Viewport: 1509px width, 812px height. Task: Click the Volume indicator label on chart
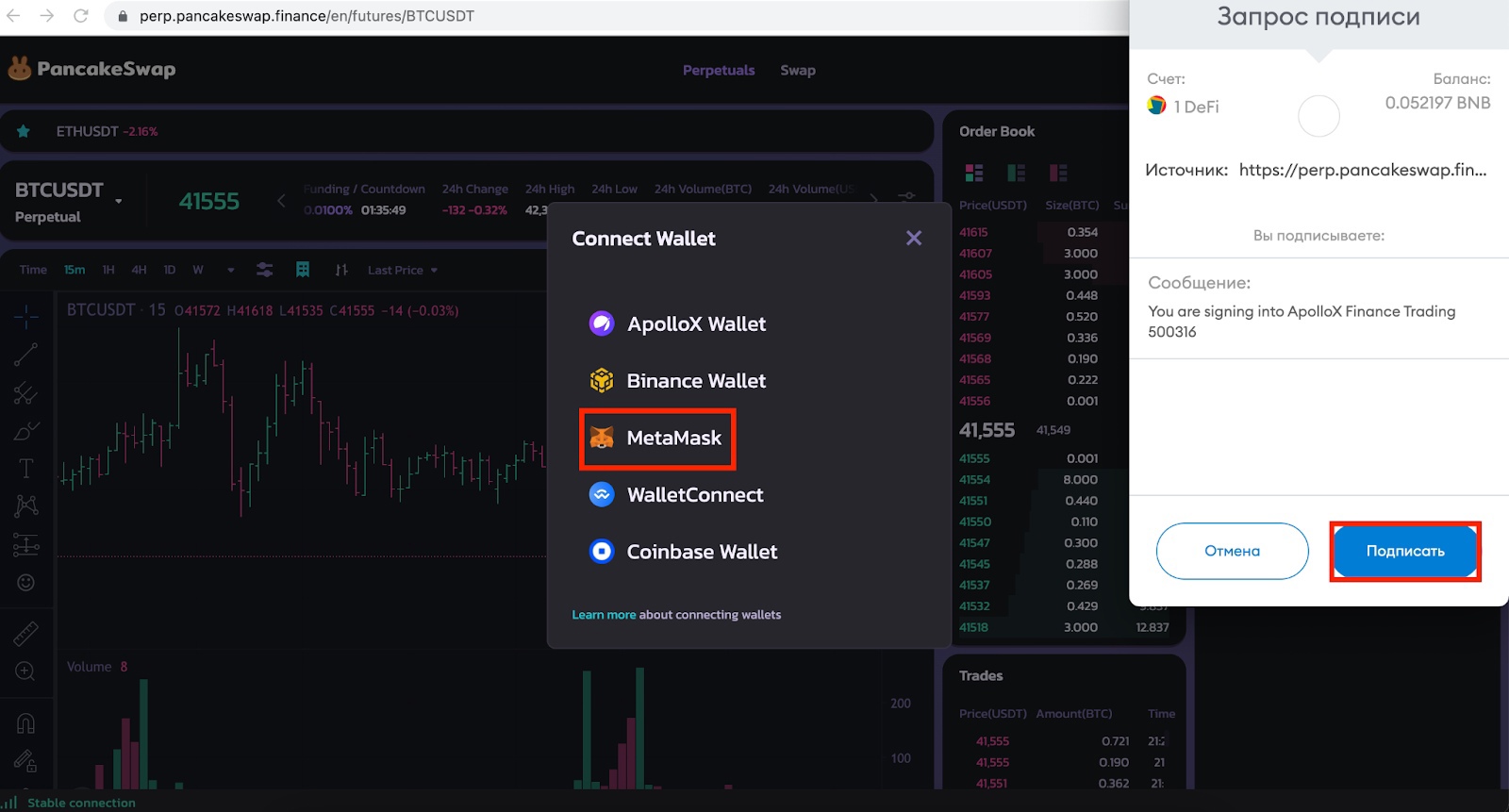tap(89, 667)
